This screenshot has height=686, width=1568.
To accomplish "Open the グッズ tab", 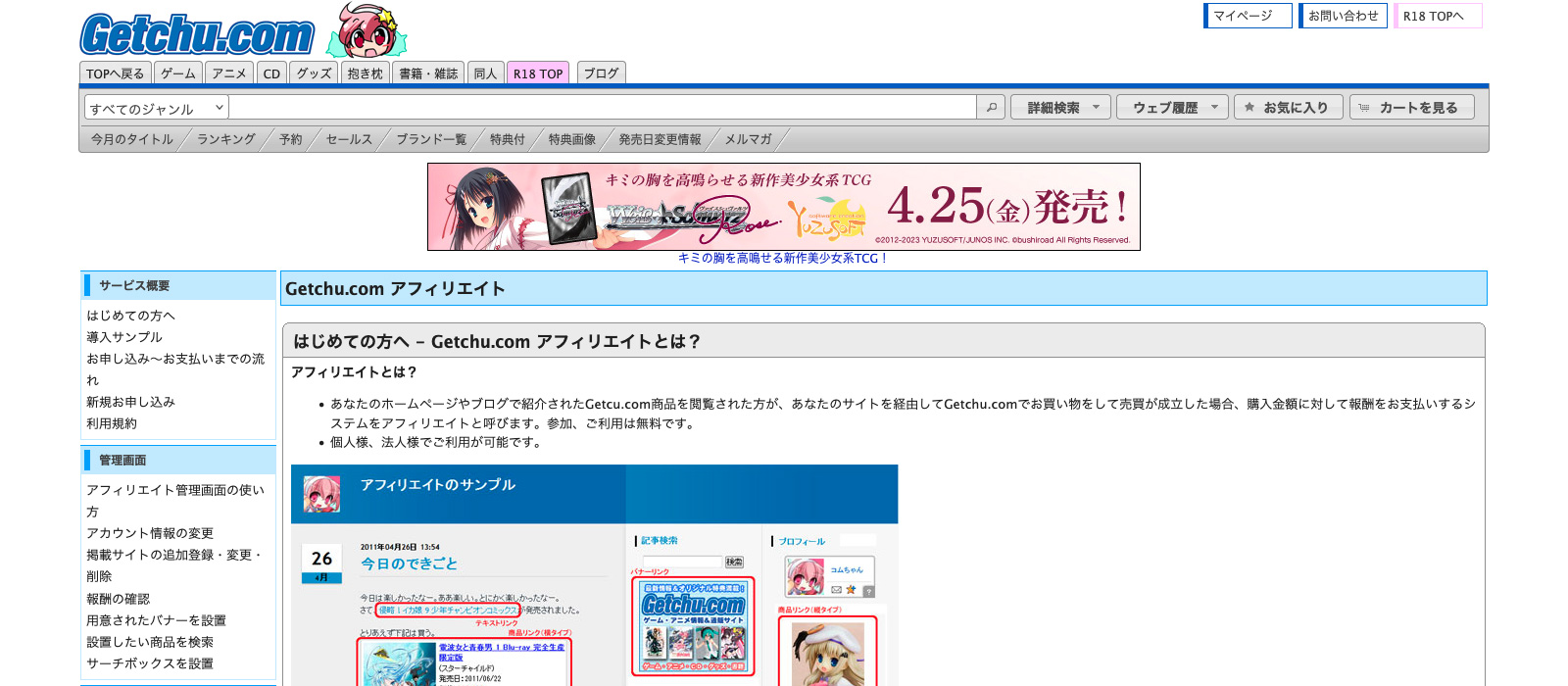I will [314, 73].
